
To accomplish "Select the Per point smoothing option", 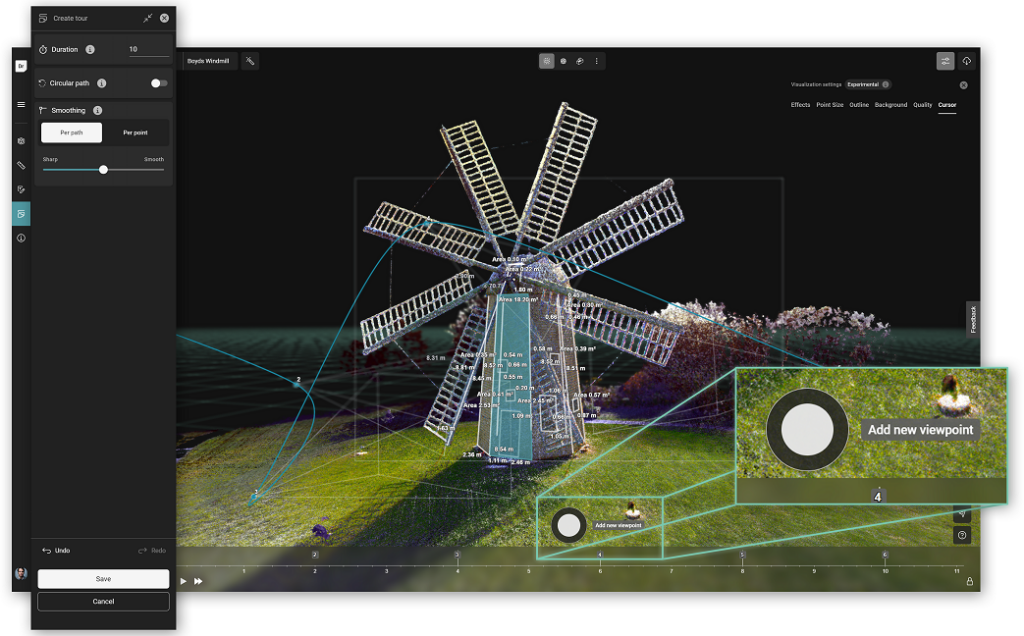I will pyautogui.click(x=134, y=132).
